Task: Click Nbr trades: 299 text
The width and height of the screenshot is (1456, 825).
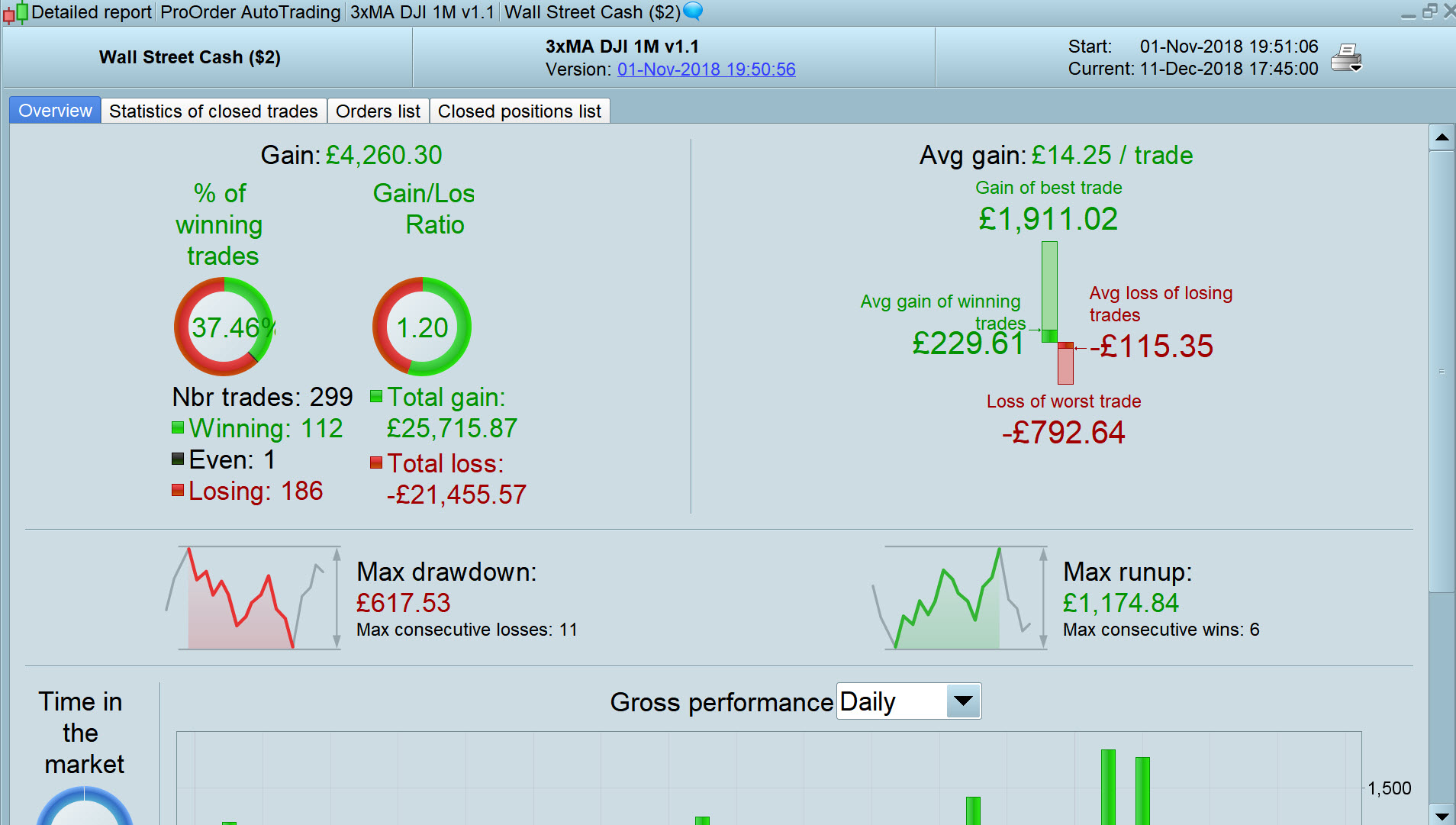Action: (x=263, y=397)
